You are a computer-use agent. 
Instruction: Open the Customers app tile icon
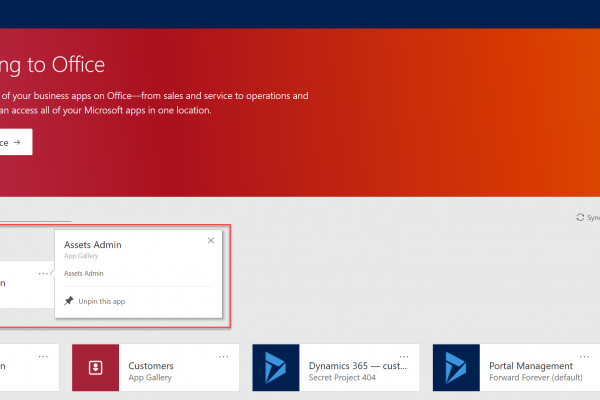point(95,367)
